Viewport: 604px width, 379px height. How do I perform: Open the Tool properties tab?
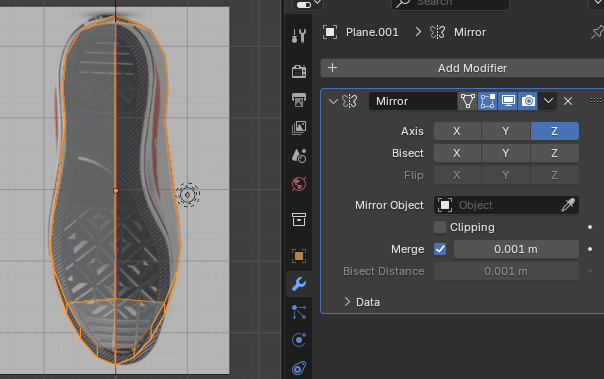[299, 36]
